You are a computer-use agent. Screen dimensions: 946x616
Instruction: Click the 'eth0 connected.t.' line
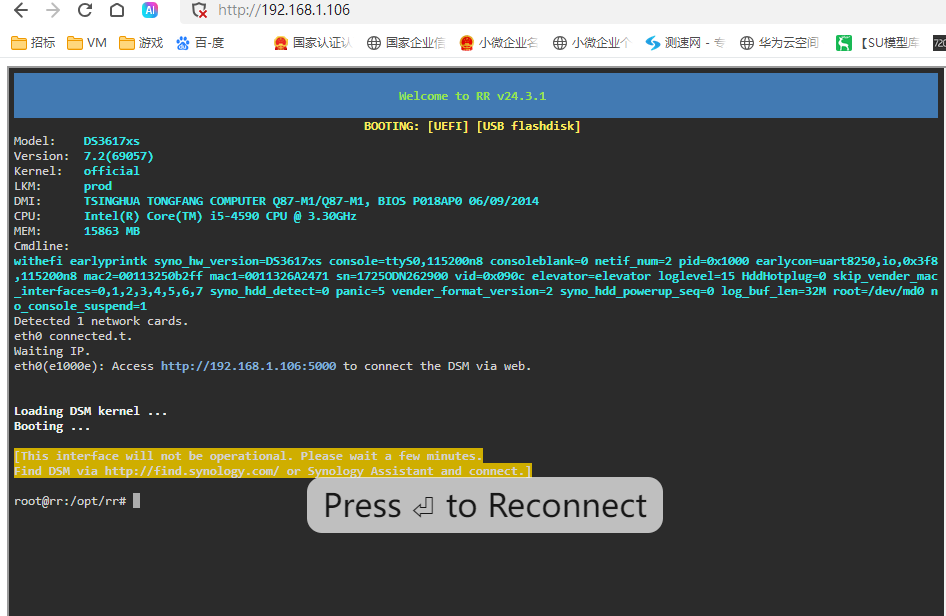click(73, 336)
